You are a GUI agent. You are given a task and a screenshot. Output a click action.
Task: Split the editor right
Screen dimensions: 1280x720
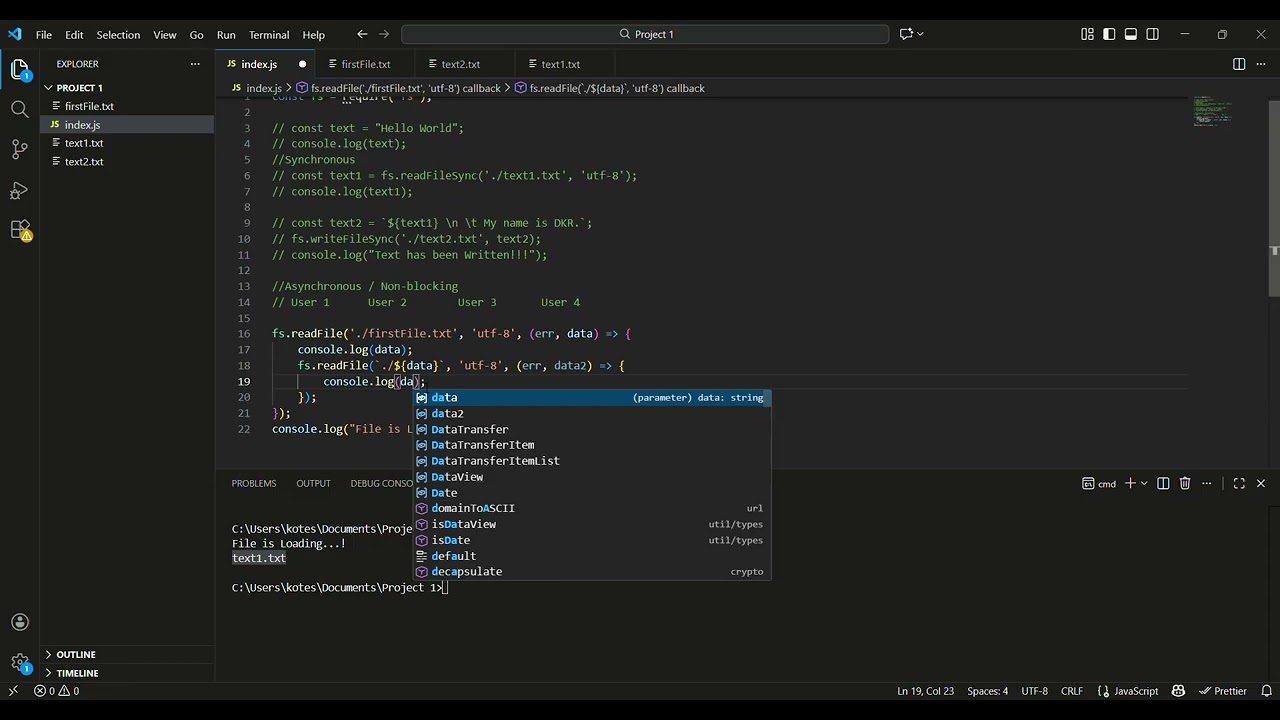tap(1239, 64)
